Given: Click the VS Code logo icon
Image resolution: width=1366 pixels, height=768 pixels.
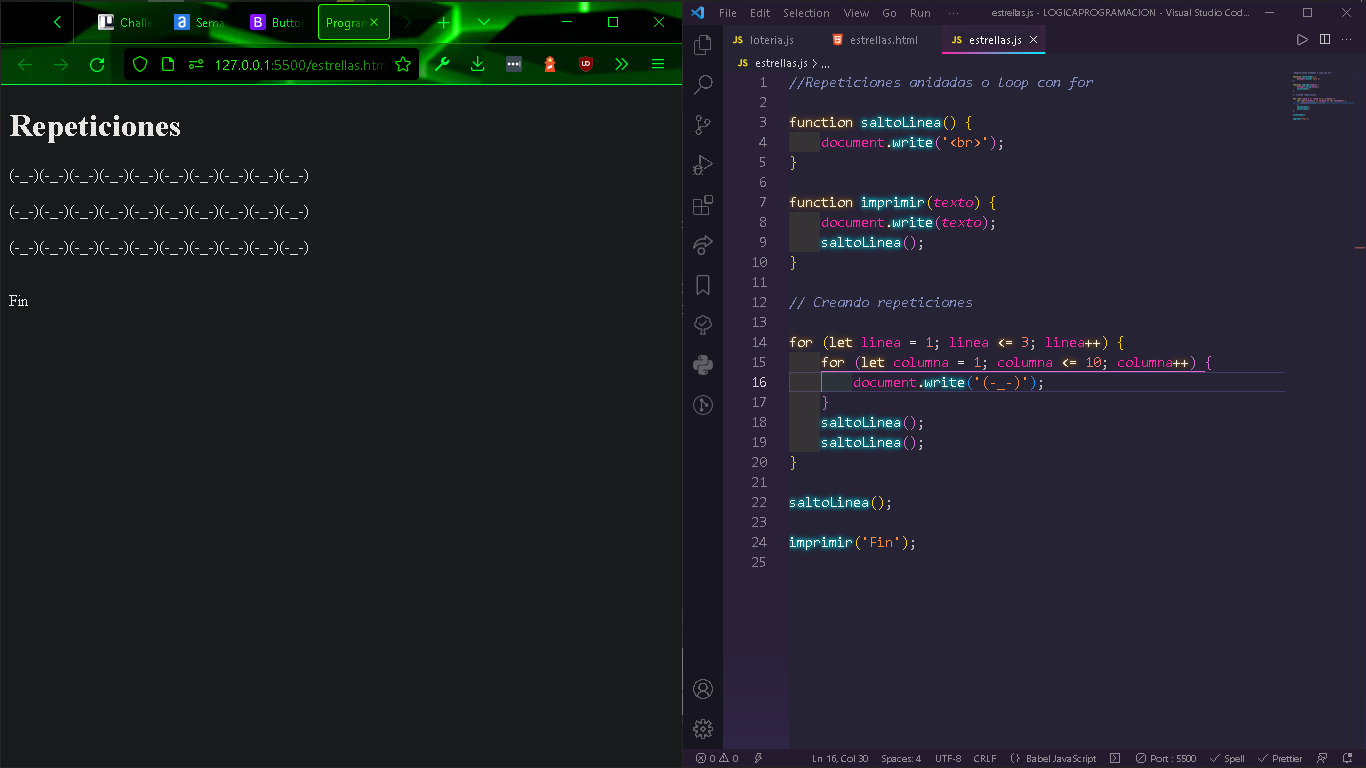Looking at the screenshot, I should click(698, 13).
